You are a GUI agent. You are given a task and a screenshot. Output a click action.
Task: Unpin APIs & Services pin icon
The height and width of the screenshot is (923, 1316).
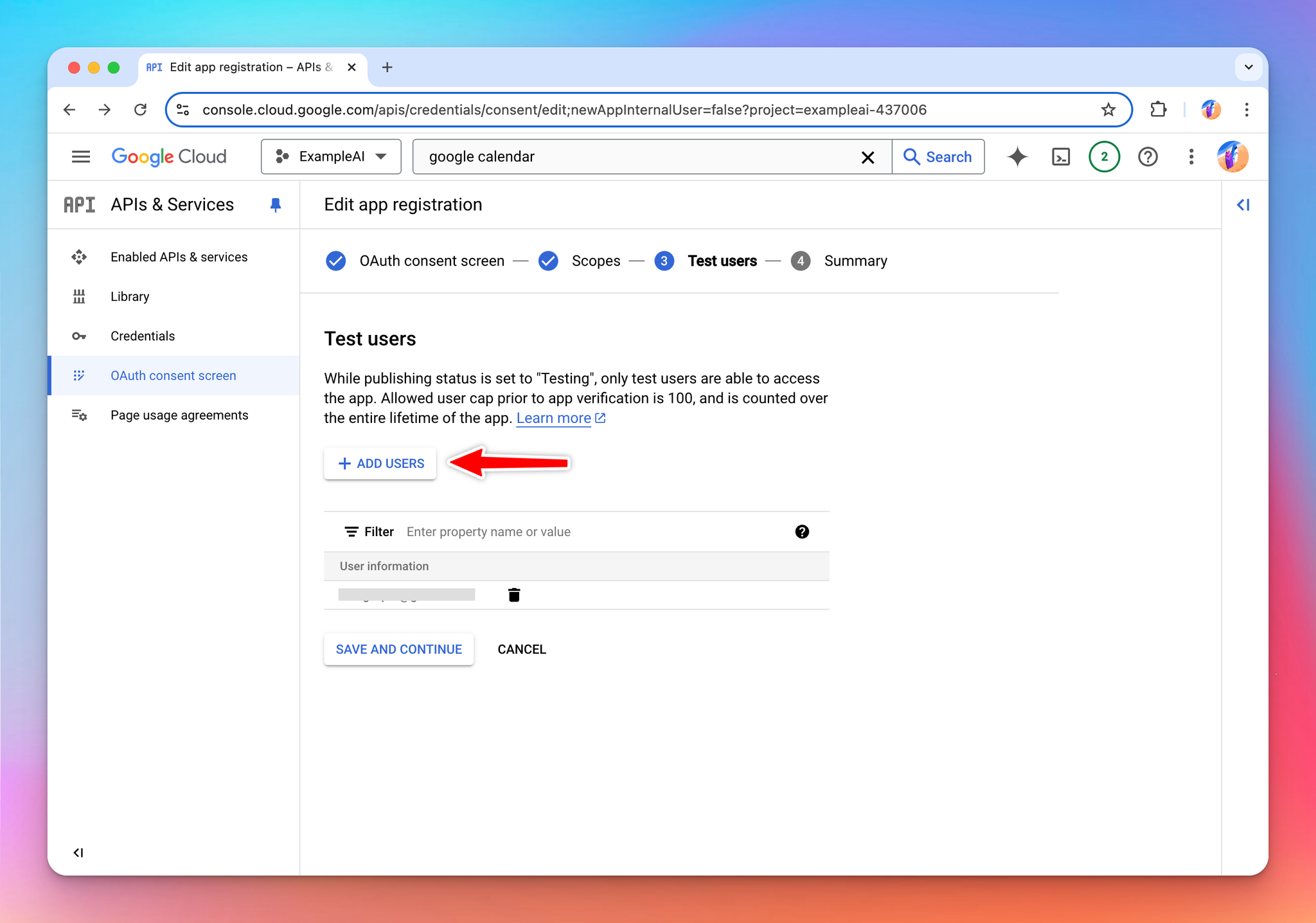coord(275,204)
